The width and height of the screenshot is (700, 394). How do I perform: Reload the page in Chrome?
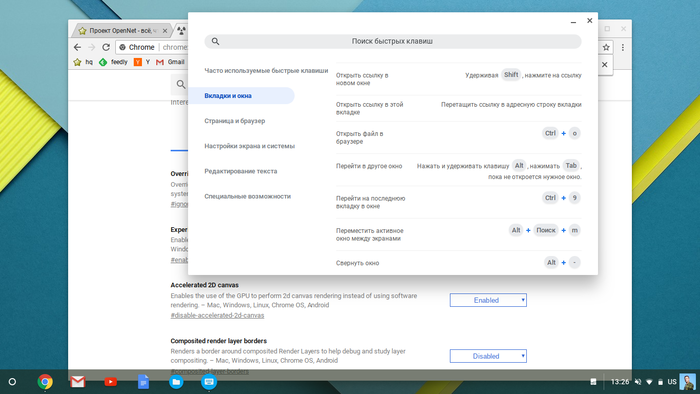(x=106, y=47)
